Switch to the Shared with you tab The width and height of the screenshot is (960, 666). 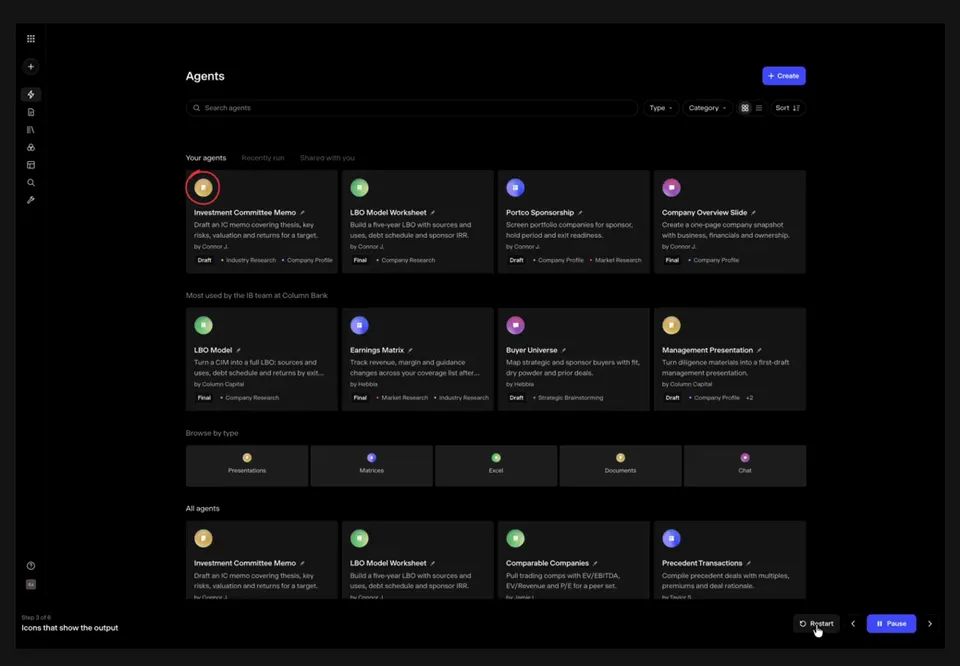[x=327, y=158]
